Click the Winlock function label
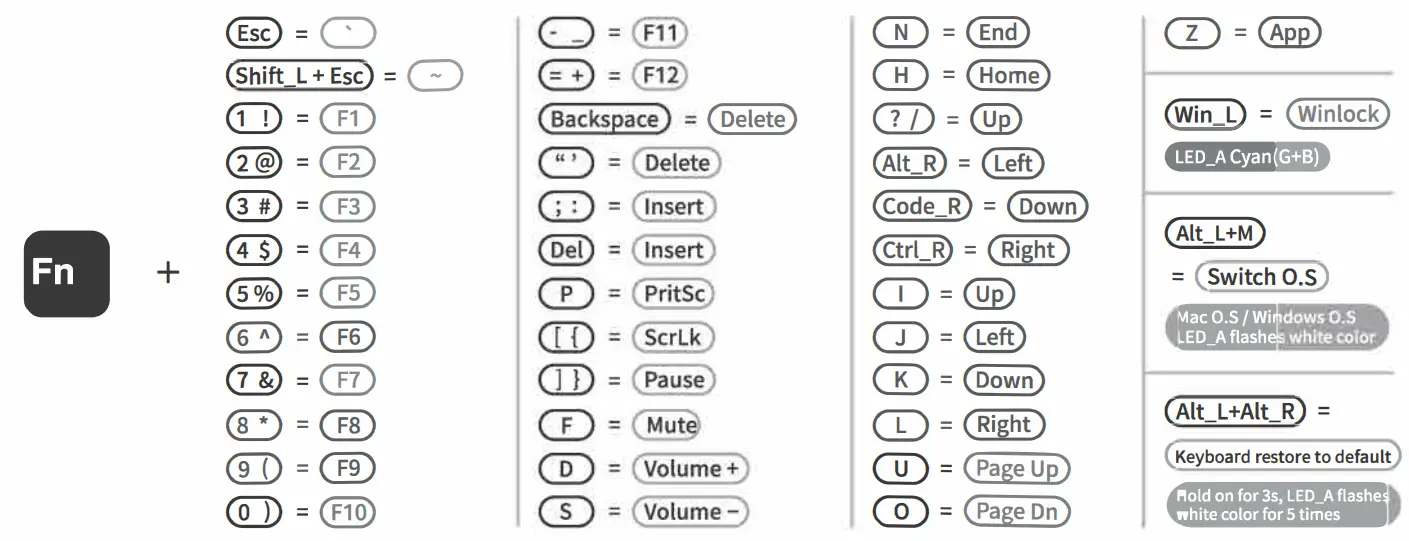Screen dimensions: 1409x541 click(1338, 114)
